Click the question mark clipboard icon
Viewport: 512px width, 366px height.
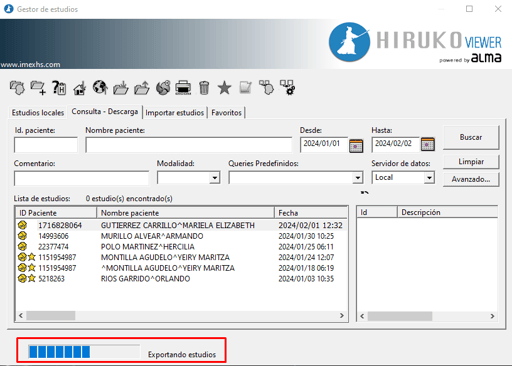click(59, 88)
